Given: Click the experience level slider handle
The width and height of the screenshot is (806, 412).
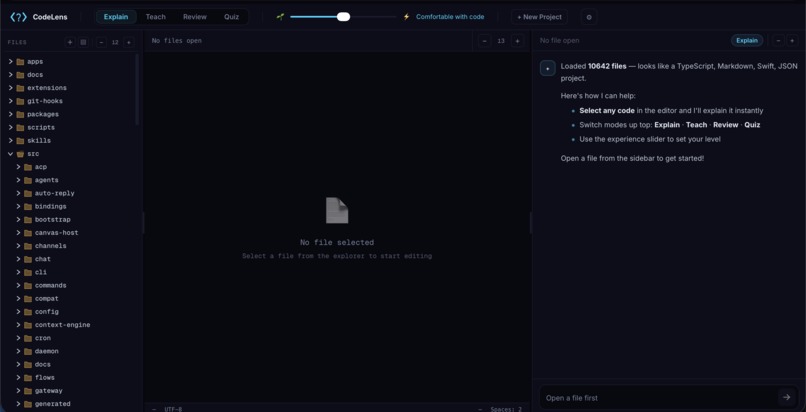Looking at the screenshot, I should [343, 17].
